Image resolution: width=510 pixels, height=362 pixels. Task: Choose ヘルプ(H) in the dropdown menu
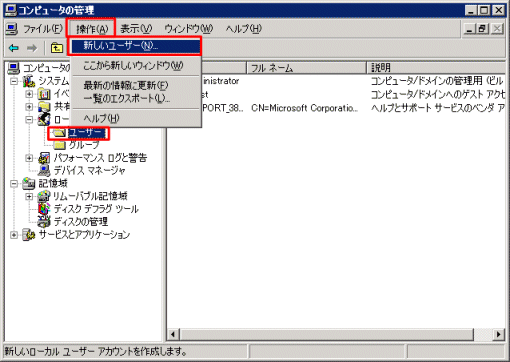click(135, 118)
